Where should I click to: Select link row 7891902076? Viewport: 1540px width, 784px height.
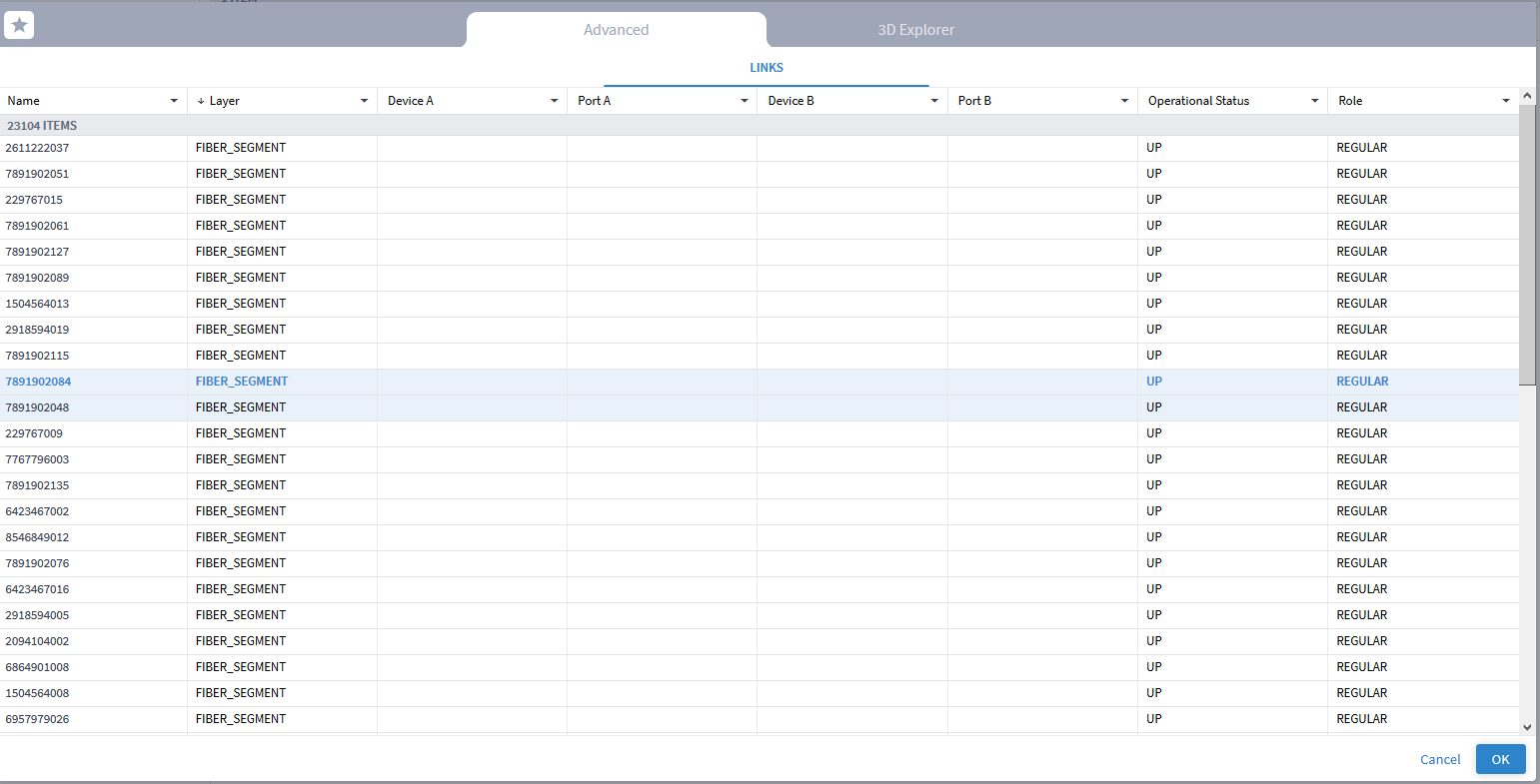click(x=760, y=563)
